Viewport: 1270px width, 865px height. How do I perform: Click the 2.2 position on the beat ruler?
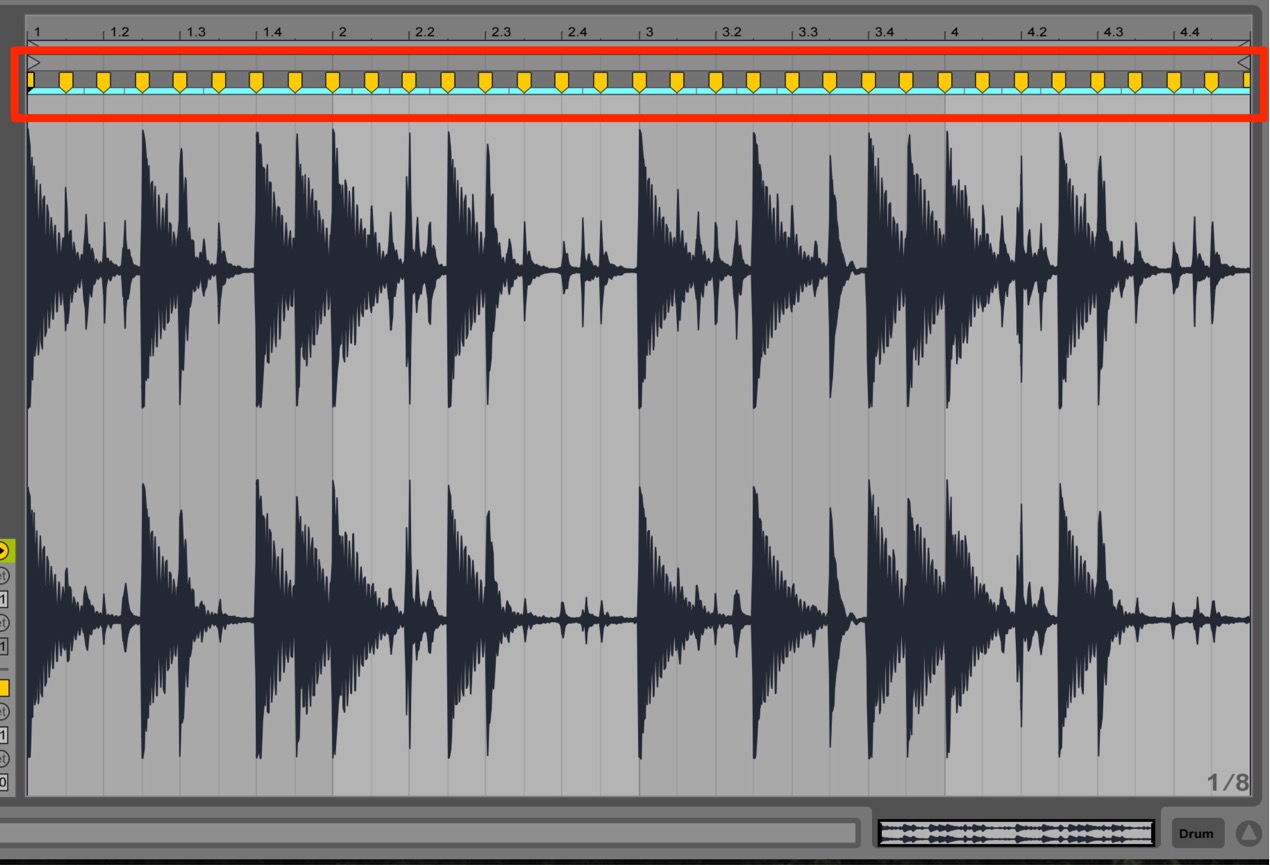(425, 32)
